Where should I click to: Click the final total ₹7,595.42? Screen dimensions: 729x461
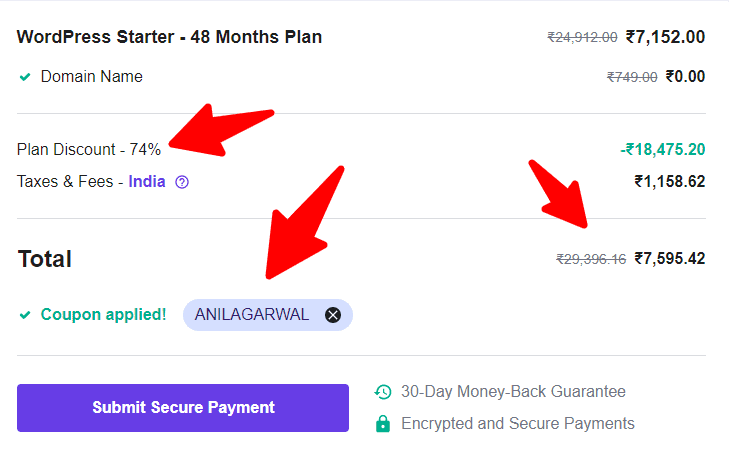[670, 258]
